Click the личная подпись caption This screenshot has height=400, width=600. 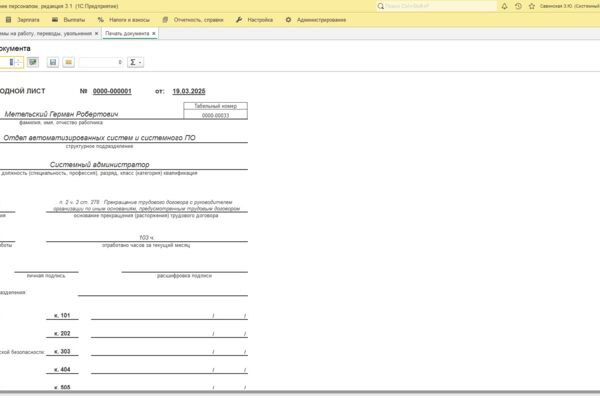46,276
